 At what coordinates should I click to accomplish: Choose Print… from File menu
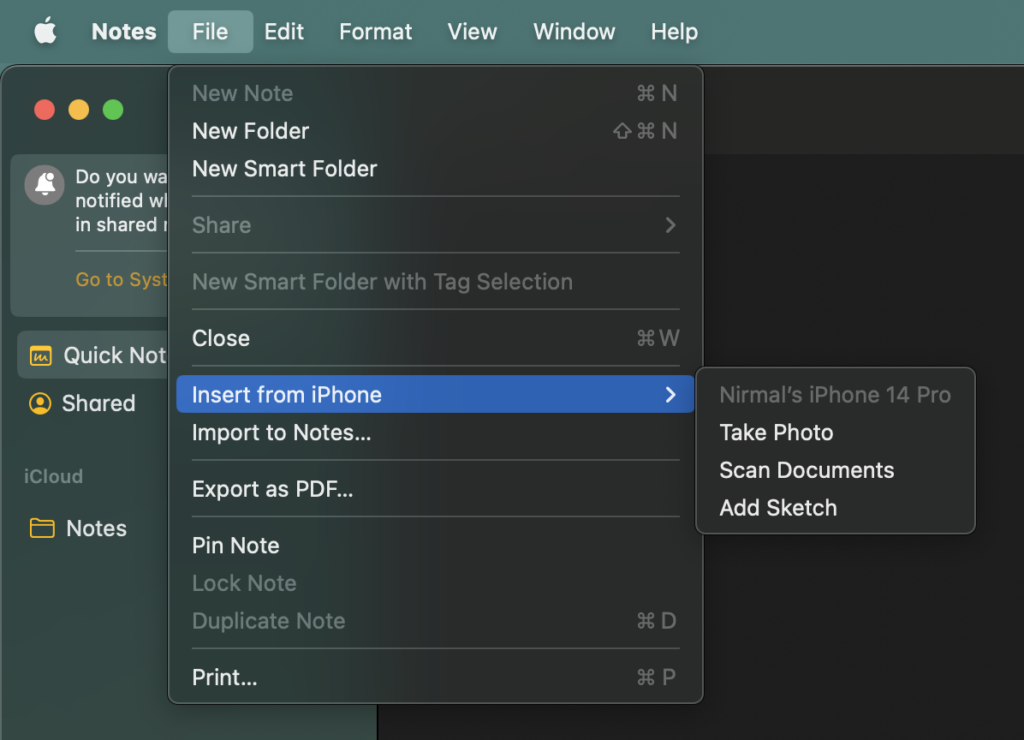click(435, 677)
